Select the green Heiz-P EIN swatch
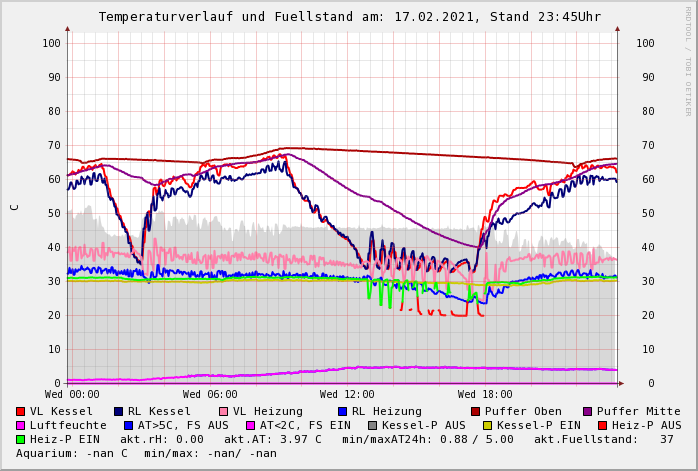 [x=21, y=439]
